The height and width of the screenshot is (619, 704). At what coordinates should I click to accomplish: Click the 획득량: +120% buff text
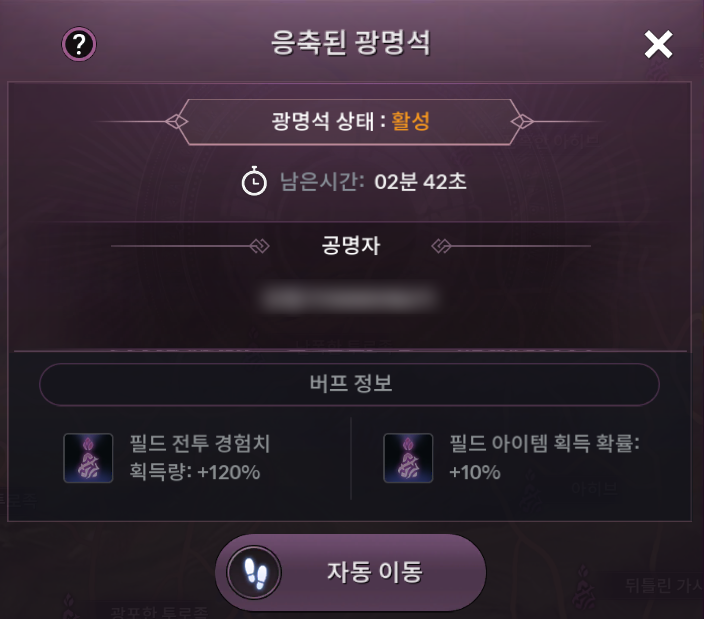point(195,472)
